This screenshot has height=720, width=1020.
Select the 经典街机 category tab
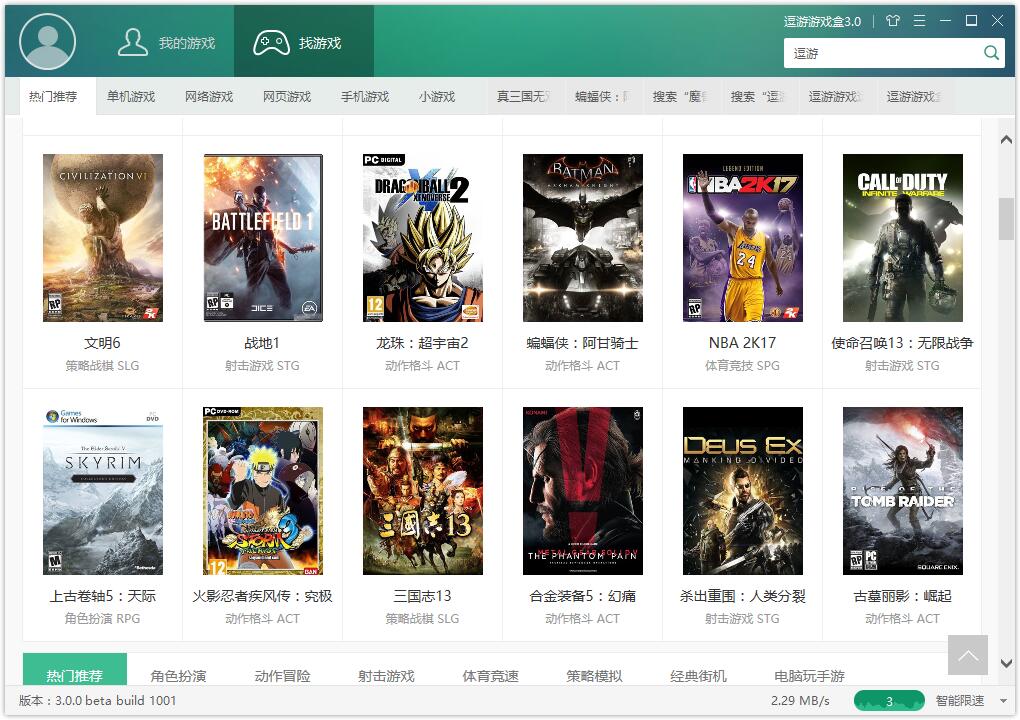click(x=699, y=676)
